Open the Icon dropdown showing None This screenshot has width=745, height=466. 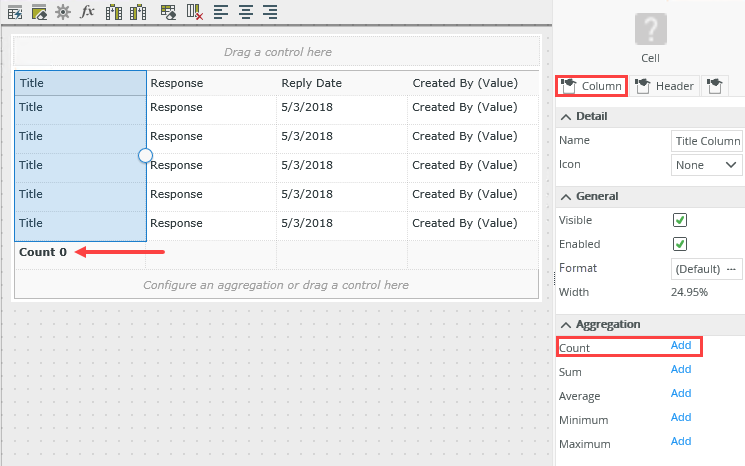pos(707,165)
